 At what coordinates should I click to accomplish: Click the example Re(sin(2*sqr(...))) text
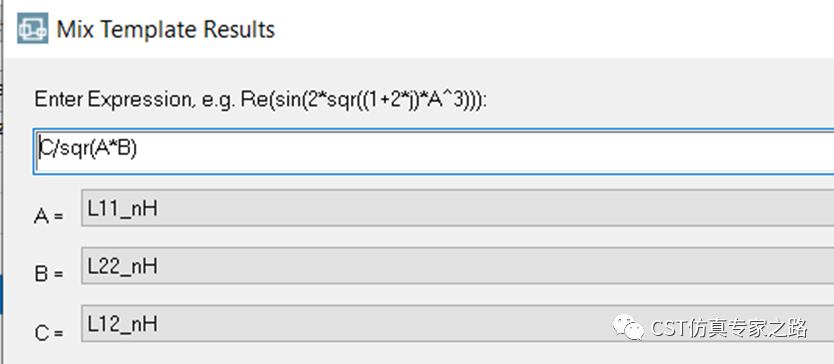pyautogui.click(x=362, y=100)
